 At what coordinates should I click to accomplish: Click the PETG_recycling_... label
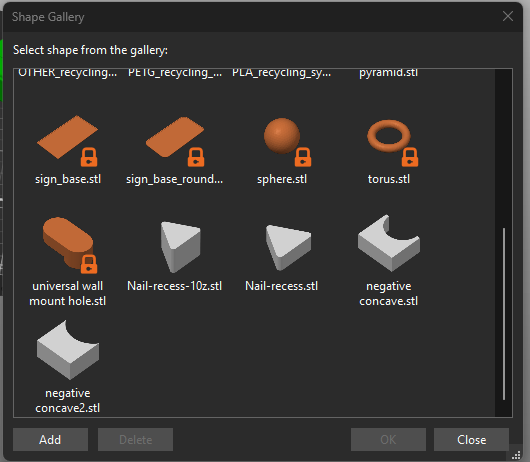[175, 72]
